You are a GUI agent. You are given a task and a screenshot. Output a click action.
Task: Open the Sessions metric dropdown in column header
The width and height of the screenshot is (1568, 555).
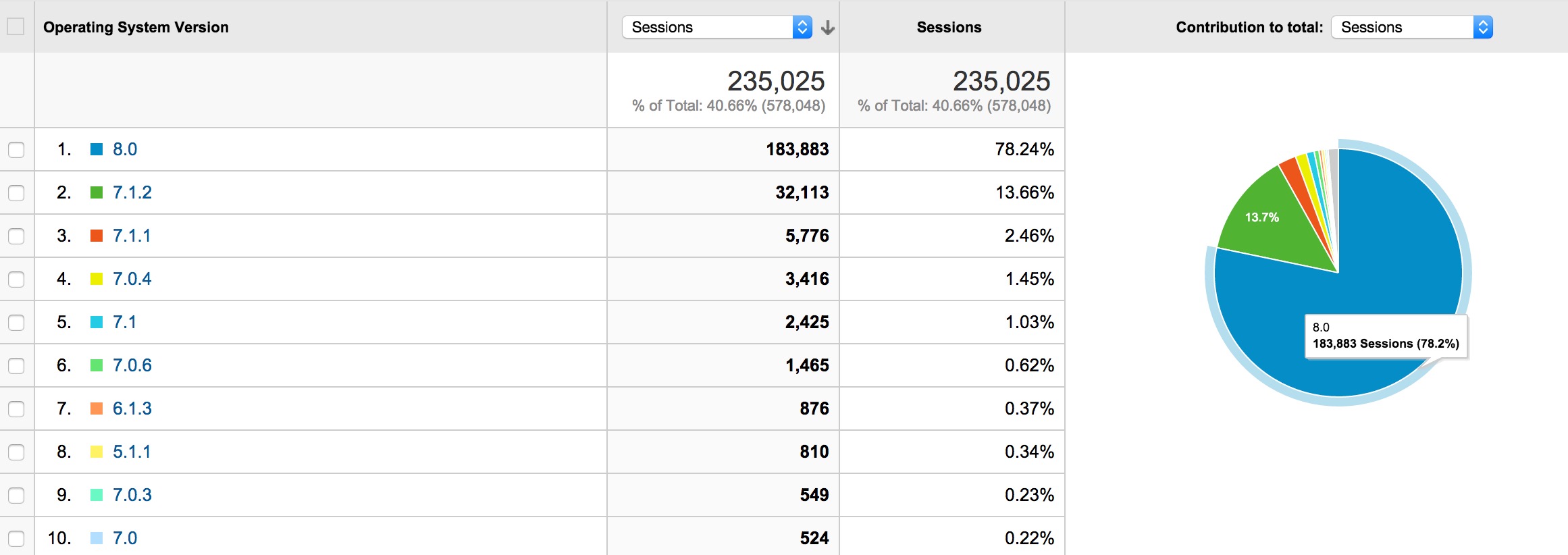click(x=716, y=28)
